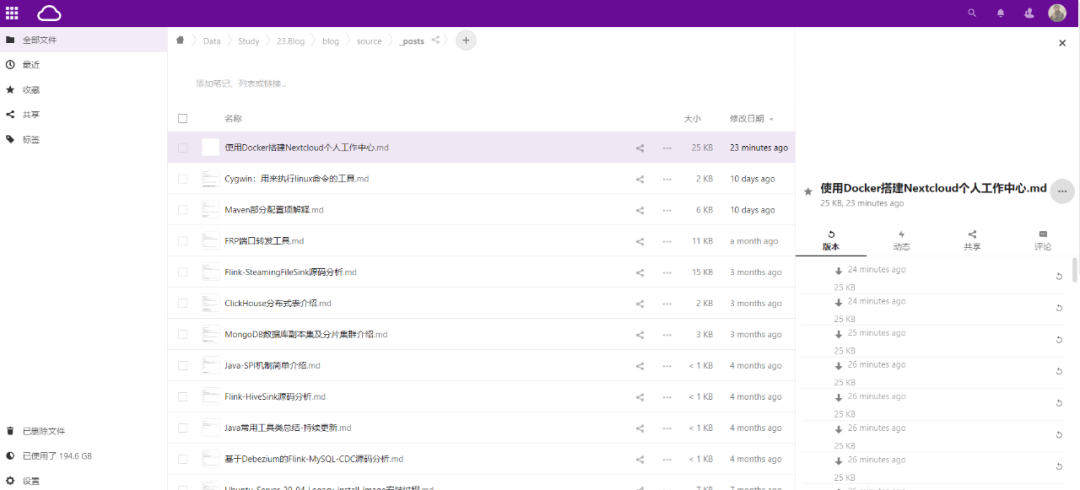Open 共享 in the left sidebar
Screen dimensions: 1080x490
(83, 114)
